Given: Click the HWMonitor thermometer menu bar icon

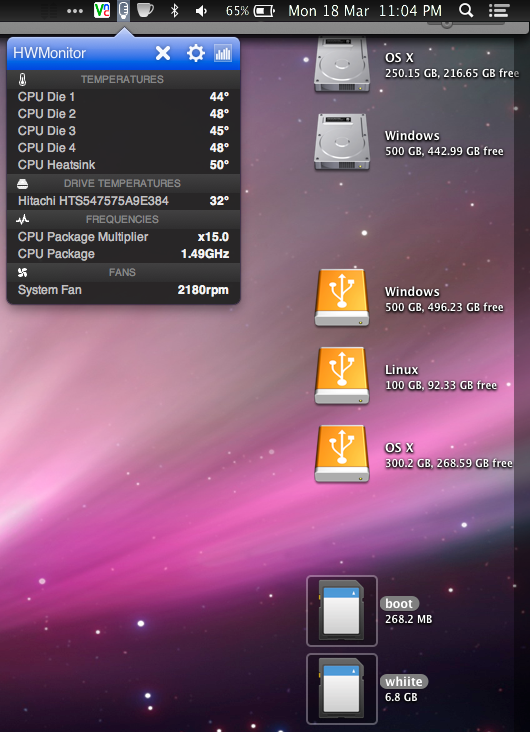Looking at the screenshot, I should tap(123, 10).
